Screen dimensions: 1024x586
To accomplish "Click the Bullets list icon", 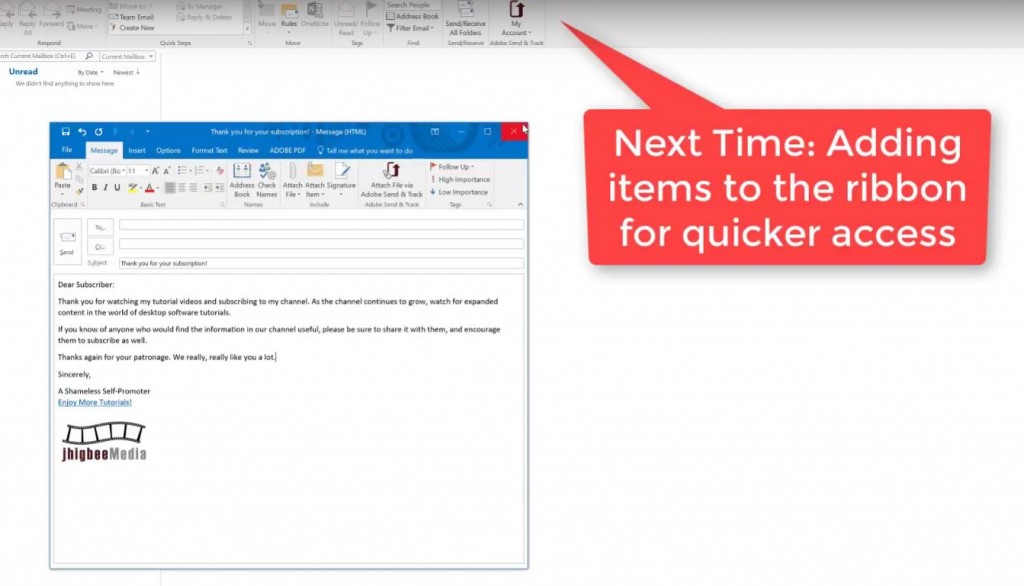I will 184,171.
